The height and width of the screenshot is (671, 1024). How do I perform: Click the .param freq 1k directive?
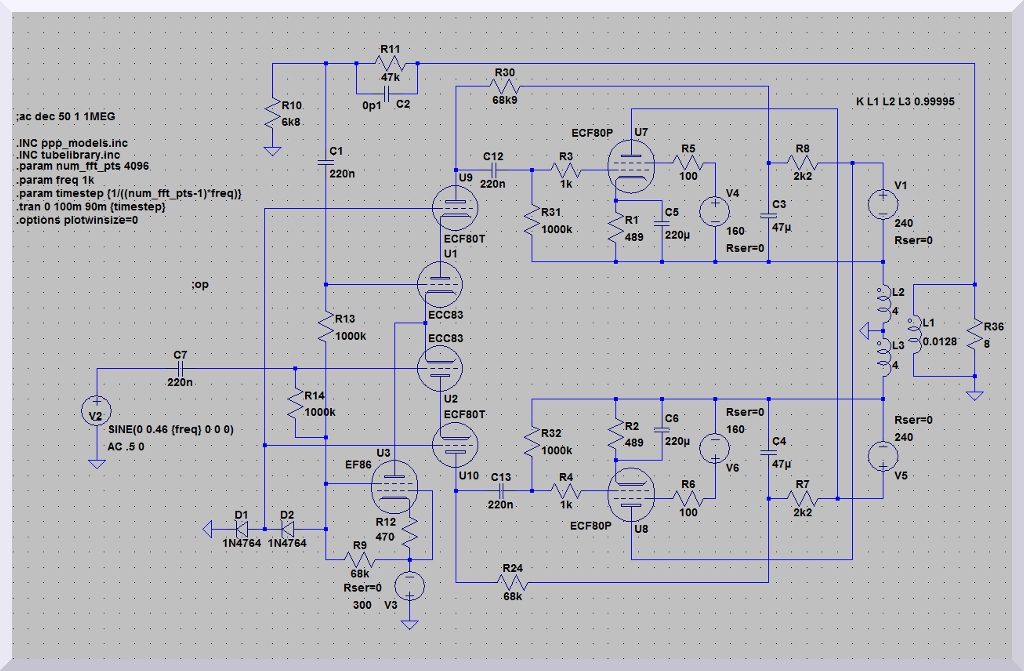[x=58, y=180]
